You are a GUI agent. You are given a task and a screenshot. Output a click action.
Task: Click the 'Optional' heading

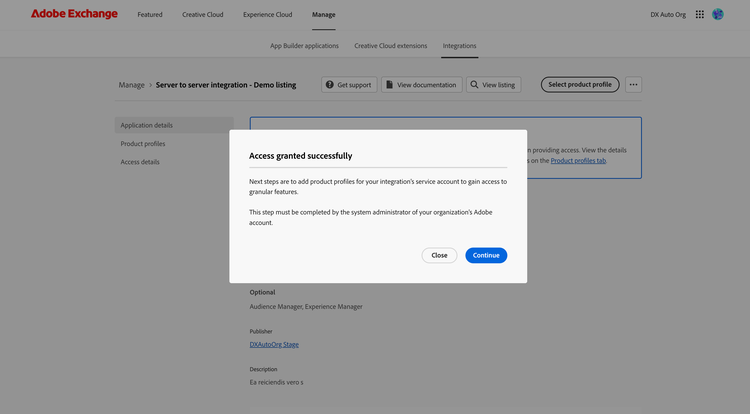tap(262, 292)
